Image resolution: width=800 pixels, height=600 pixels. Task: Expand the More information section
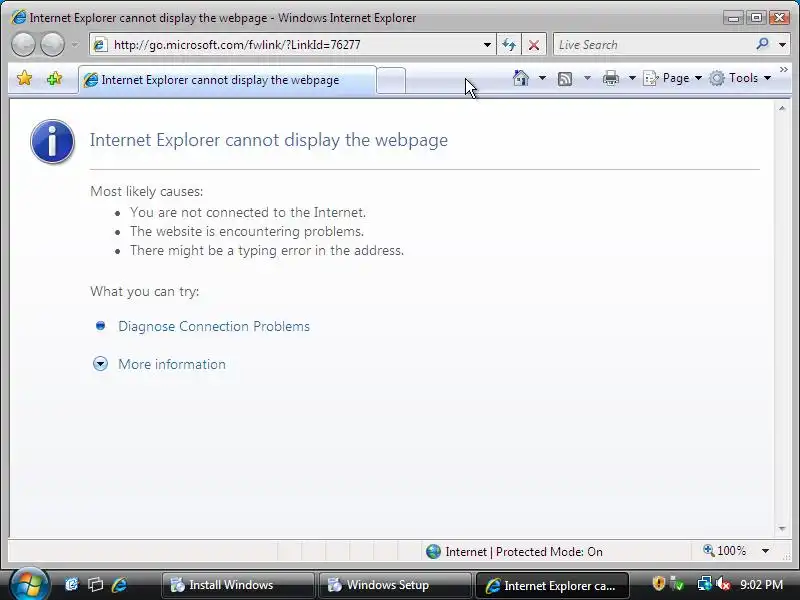pos(101,364)
